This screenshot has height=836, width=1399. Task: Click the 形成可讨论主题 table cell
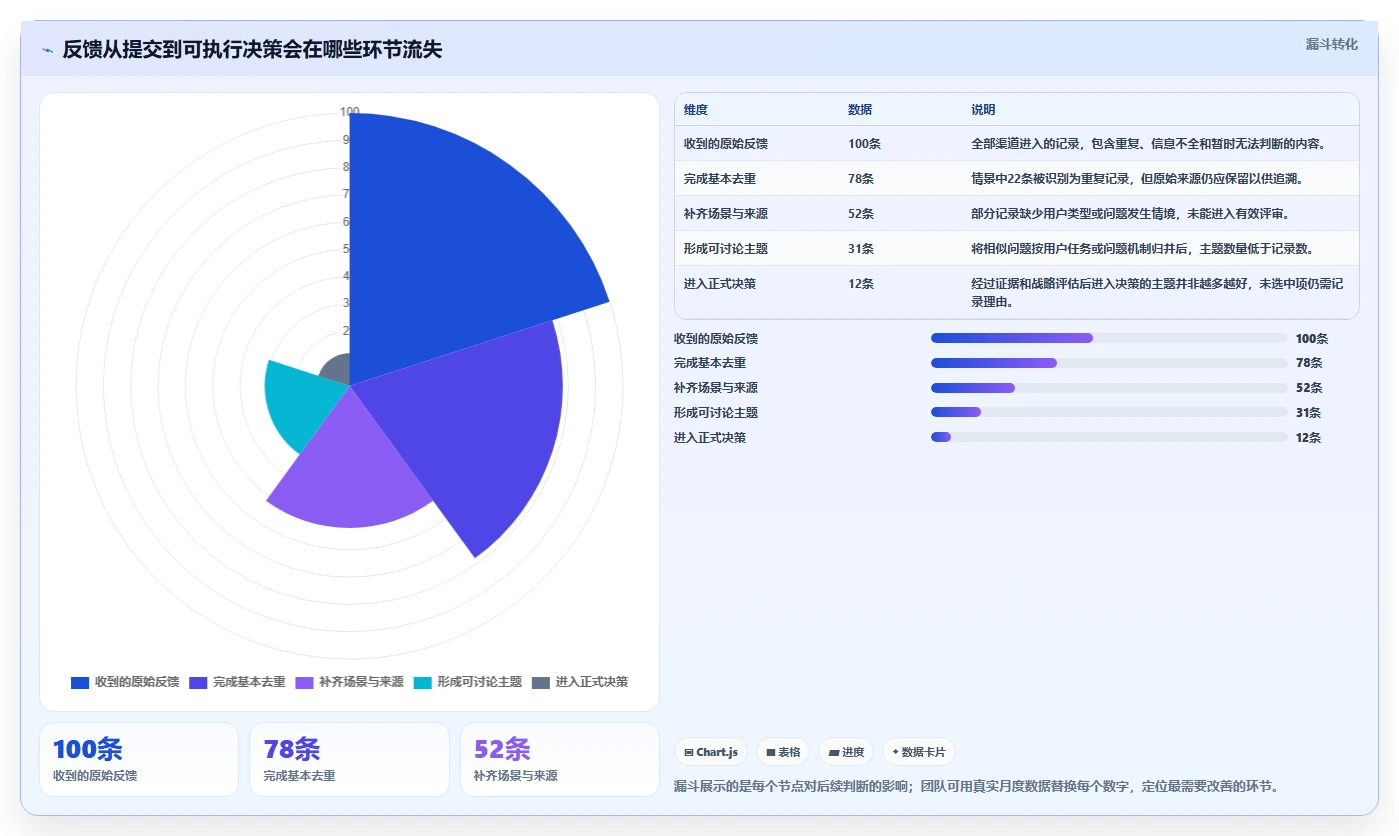coord(726,249)
